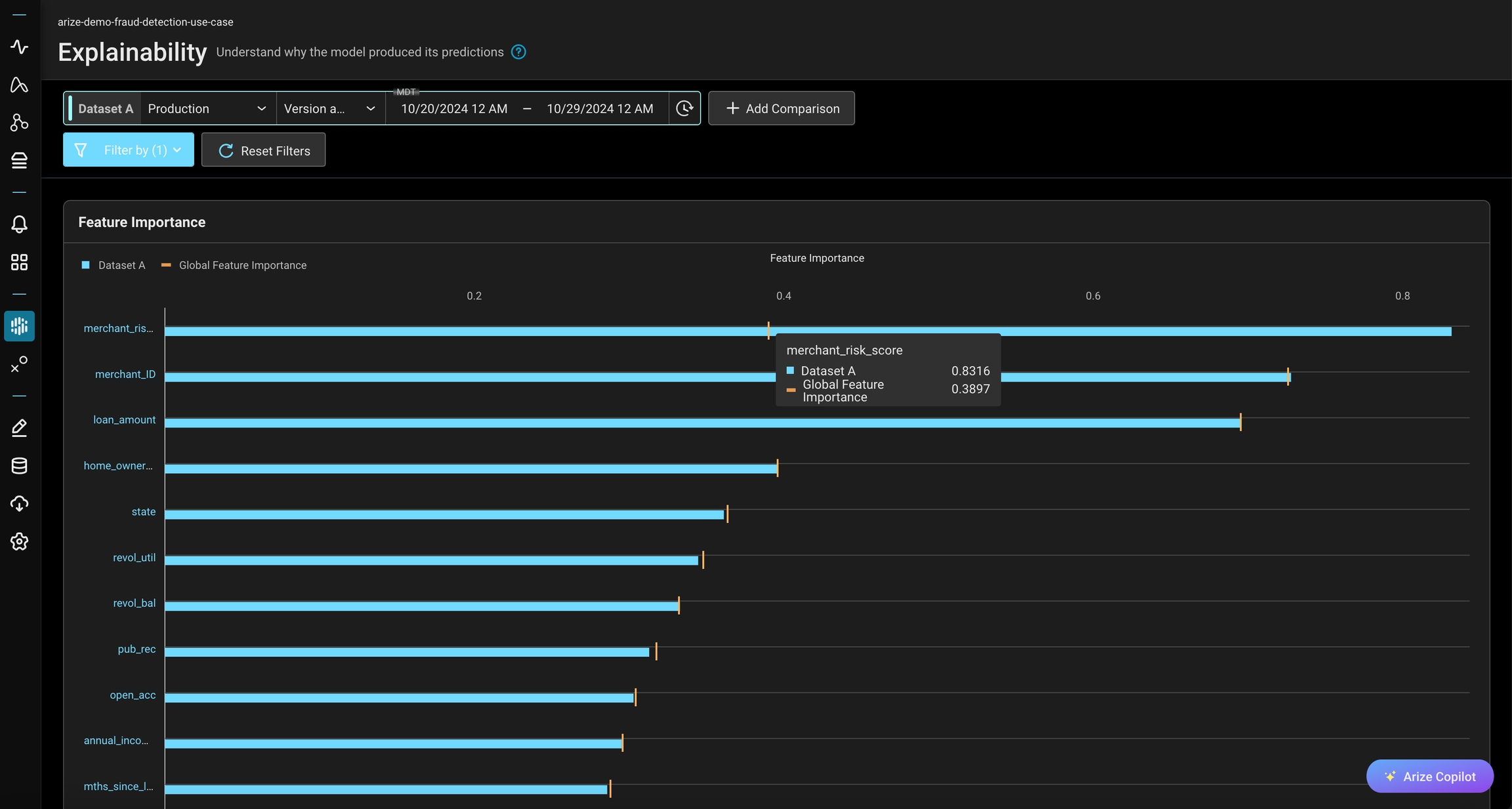This screenshot has width=1512, height=809.
Task: Open the Filter by (1) dropdown
Action: pyautogui.click(x=129, y=150)
